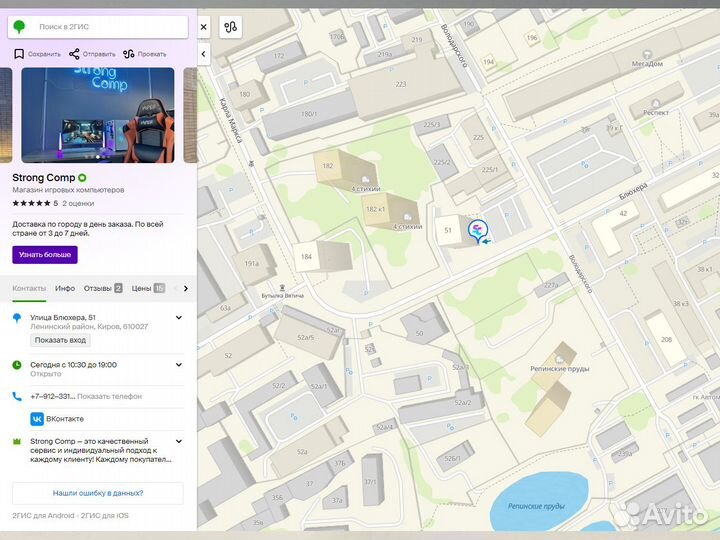Select building 42 on the map
Viewport: 720px width, 540px height.
pos(623,214)
